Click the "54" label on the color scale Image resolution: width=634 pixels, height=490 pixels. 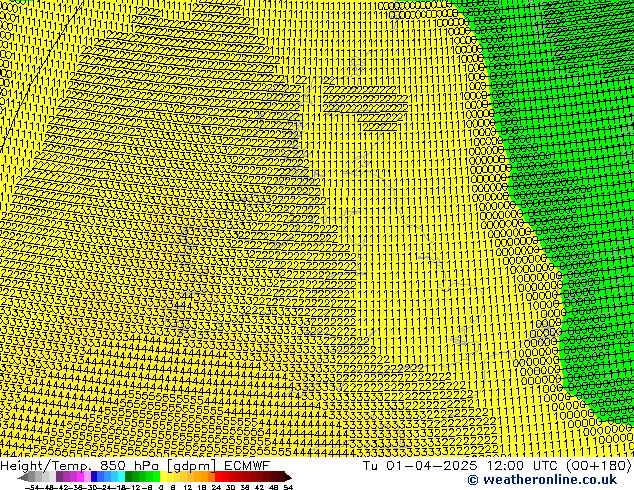pos(288,487)
